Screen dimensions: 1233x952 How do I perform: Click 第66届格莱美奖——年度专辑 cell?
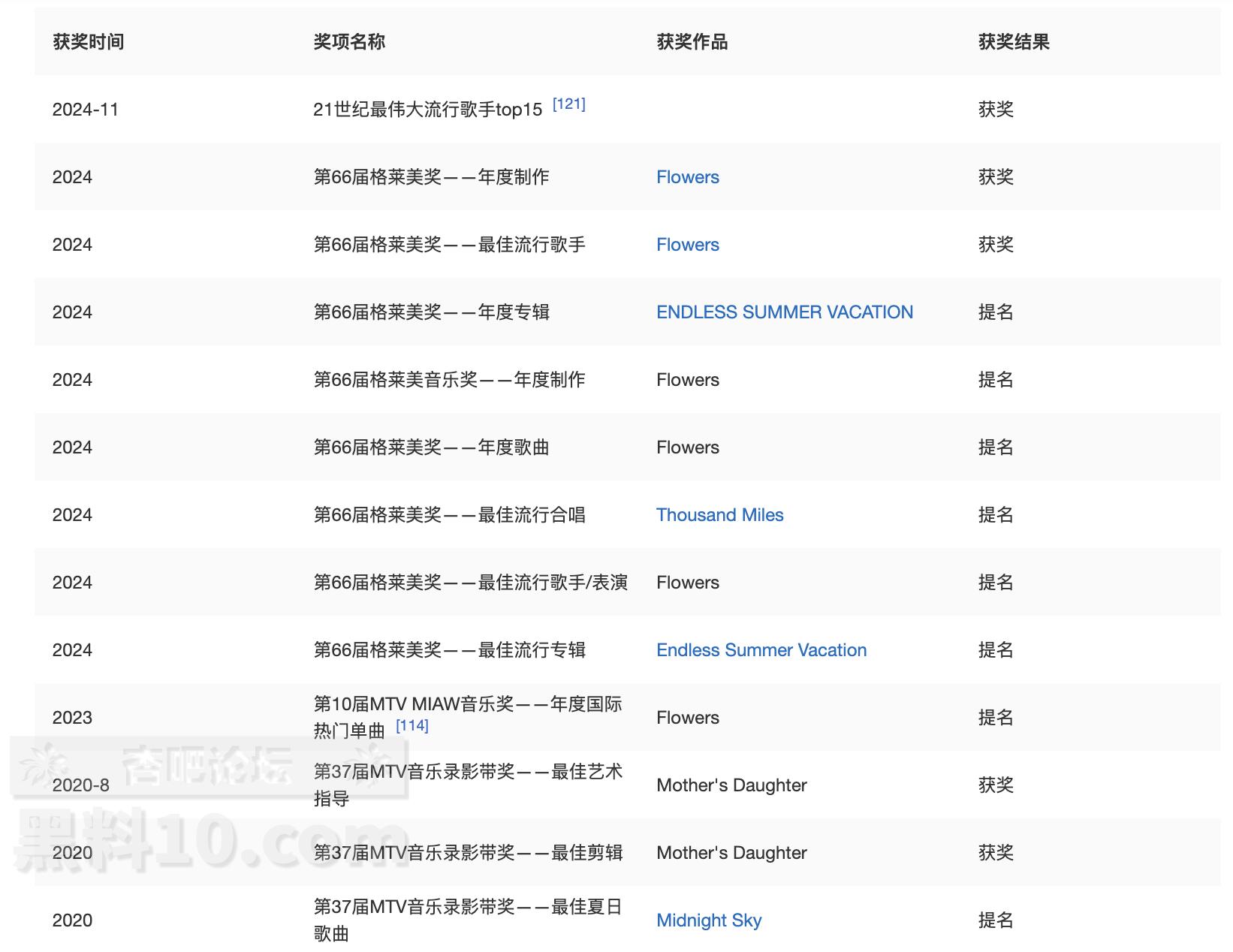[431, 312]
